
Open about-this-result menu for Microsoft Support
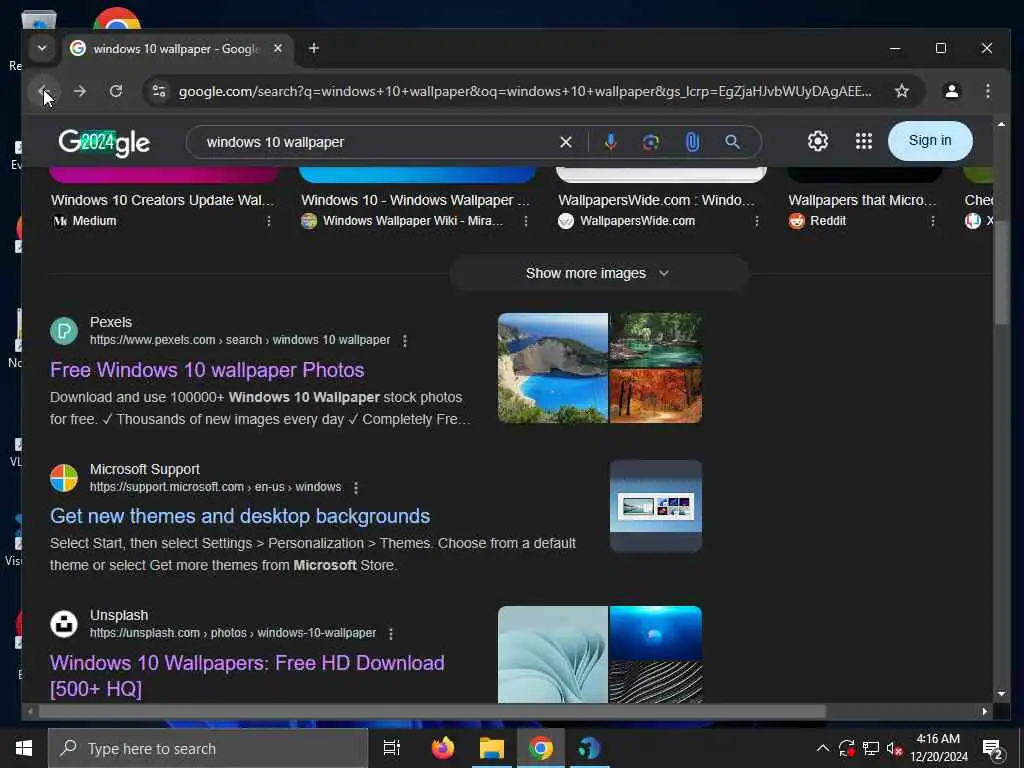pos(356,488)
